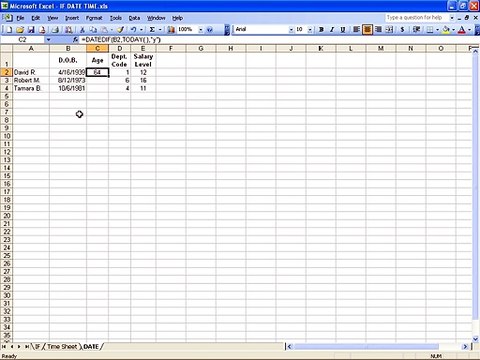
Task: Click the Permission icon in the toolbar
Action: (42, 30)
